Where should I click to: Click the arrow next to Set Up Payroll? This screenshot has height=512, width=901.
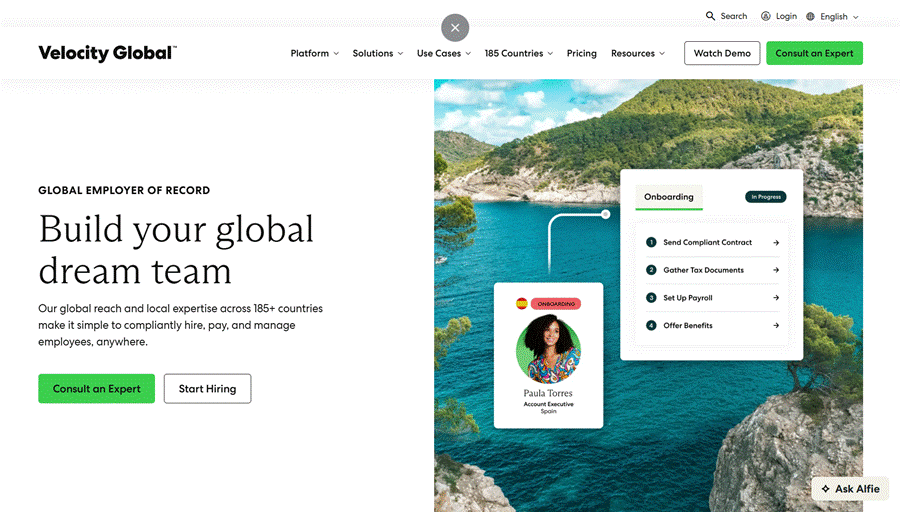pyautogui.click(x=776, y=298)
